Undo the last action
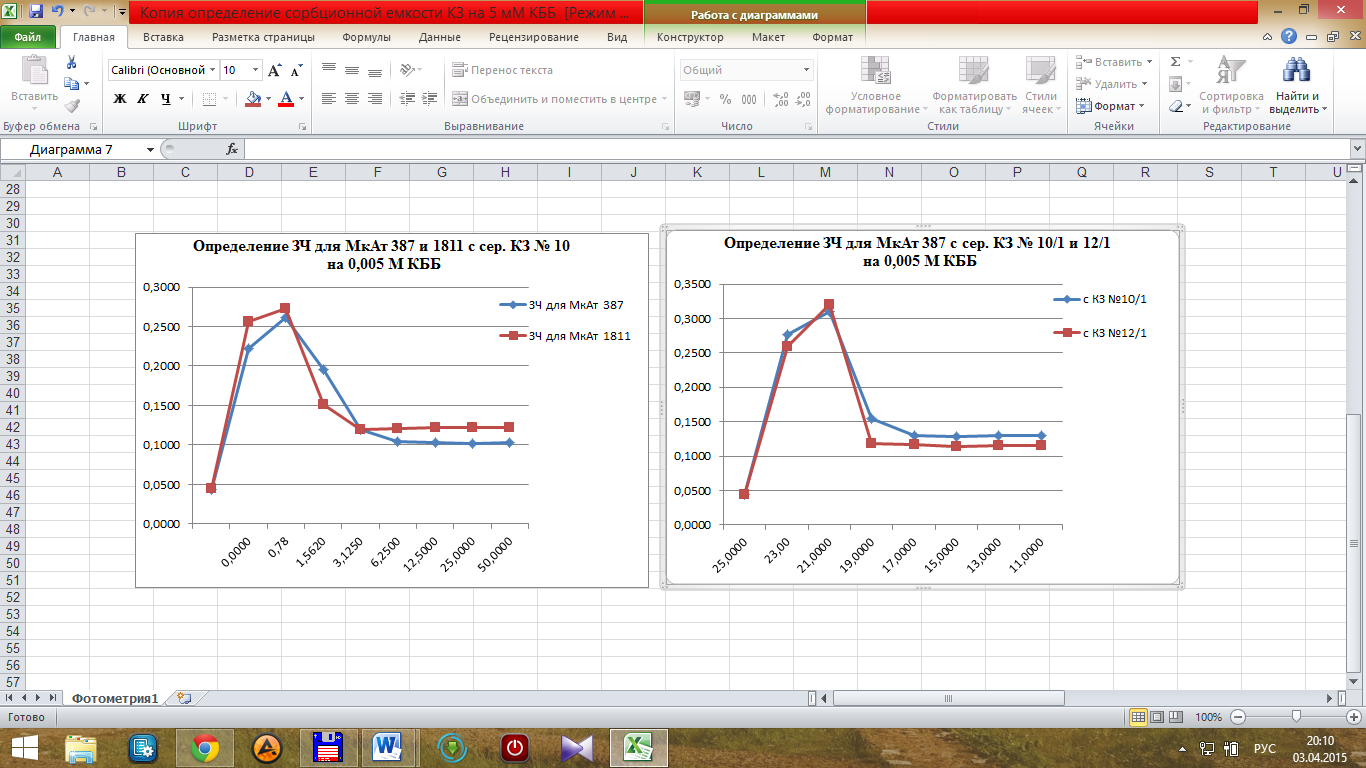Viewport: 1366px width, 768px height. (x=58, y=12)
